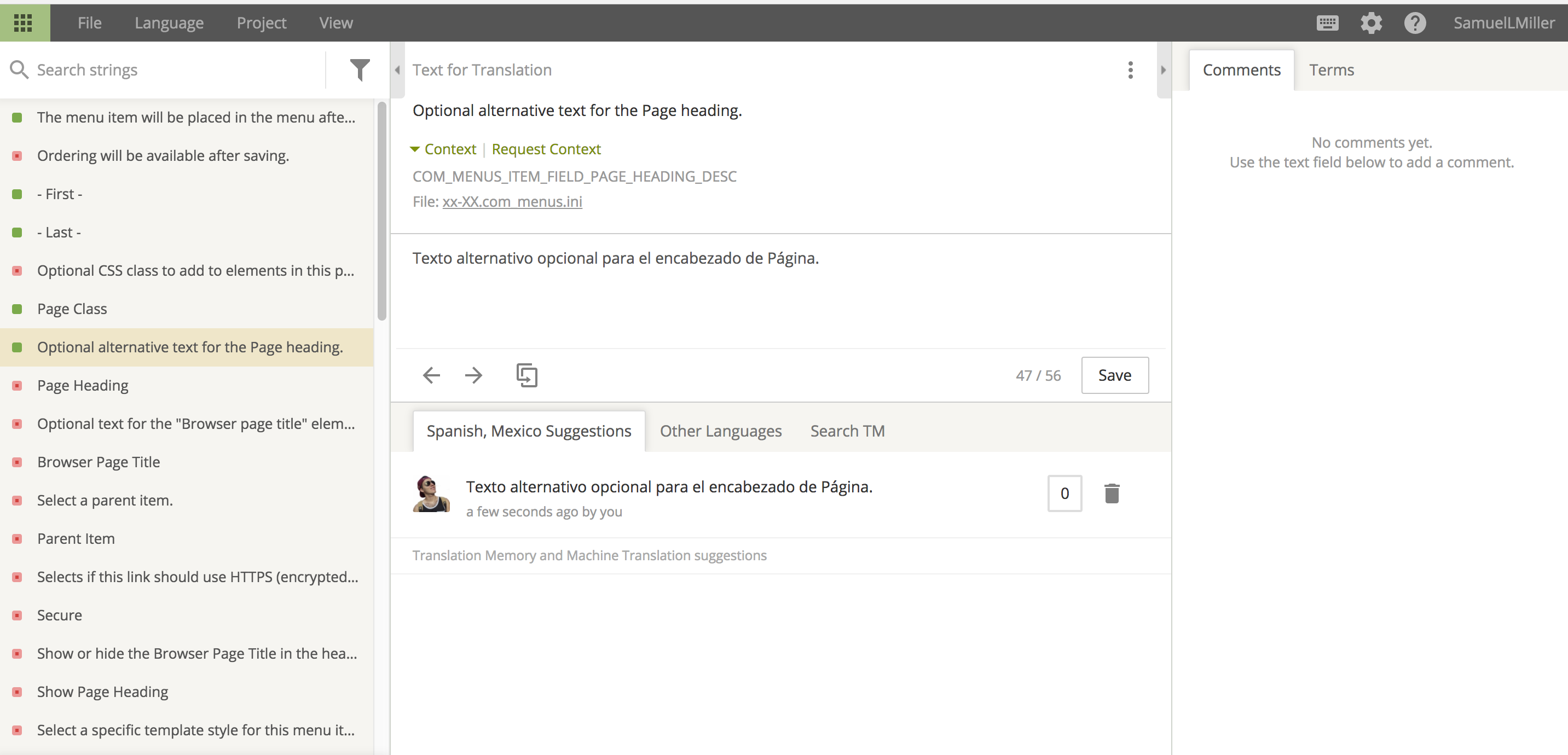Open the keyboard shortcuts icon
Screen dimensions: 1568x755
pos(1327,23)
